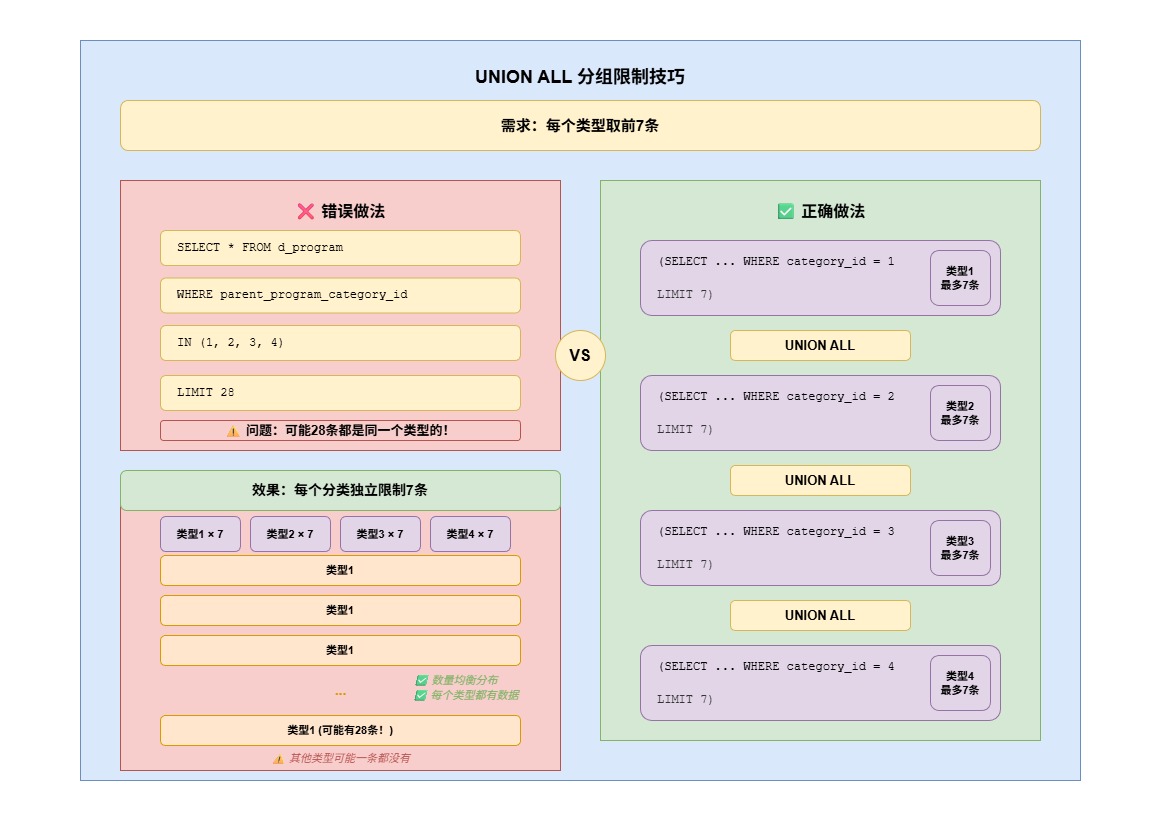This screenshot has height=827, width=1169.
Task: Select the title UNION ALL 分组限制技巧
Action: (580, 77)
